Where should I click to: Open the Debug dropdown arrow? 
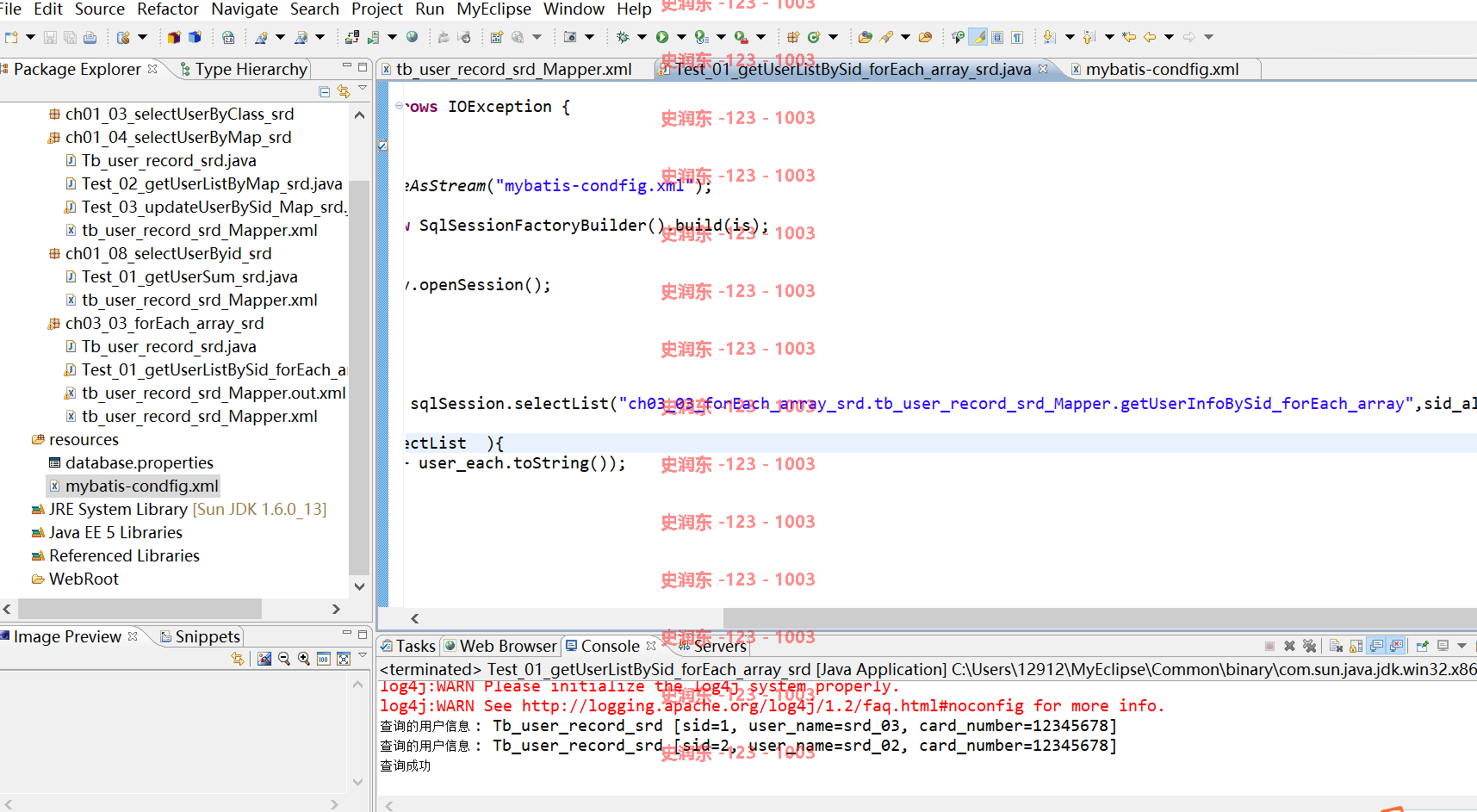tap(642, 37)
